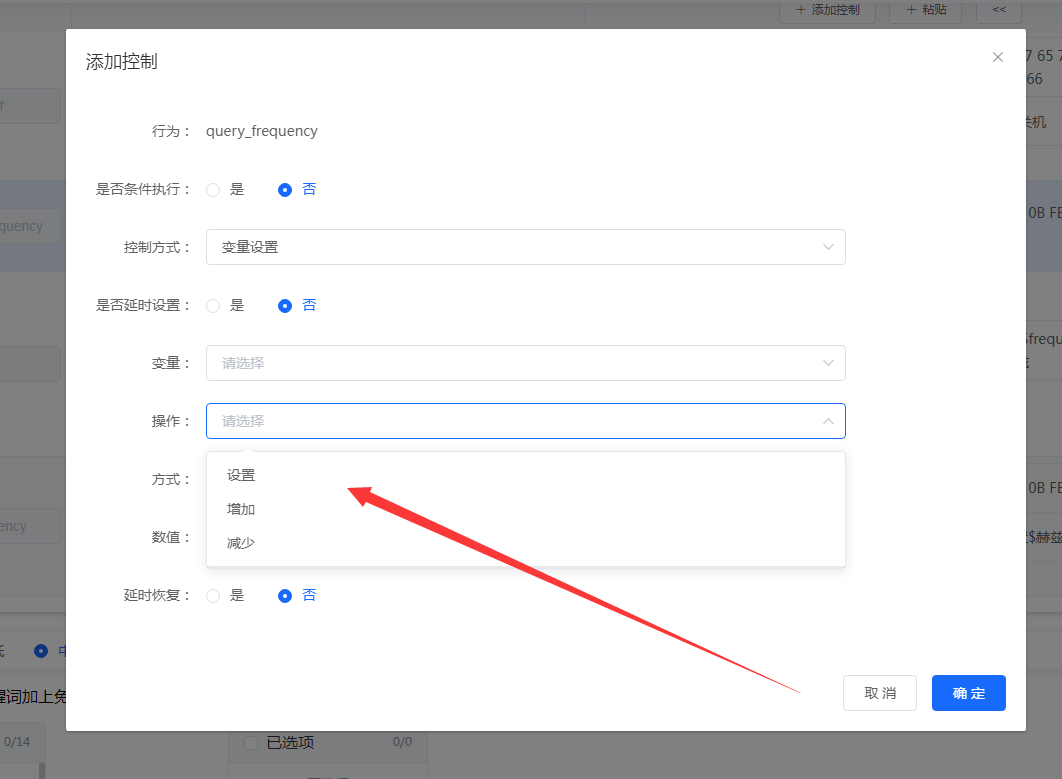The image size is (1062, 779).
Task: Select 减少 from the open operation dropdown
Action: click(x=241, y=543)
